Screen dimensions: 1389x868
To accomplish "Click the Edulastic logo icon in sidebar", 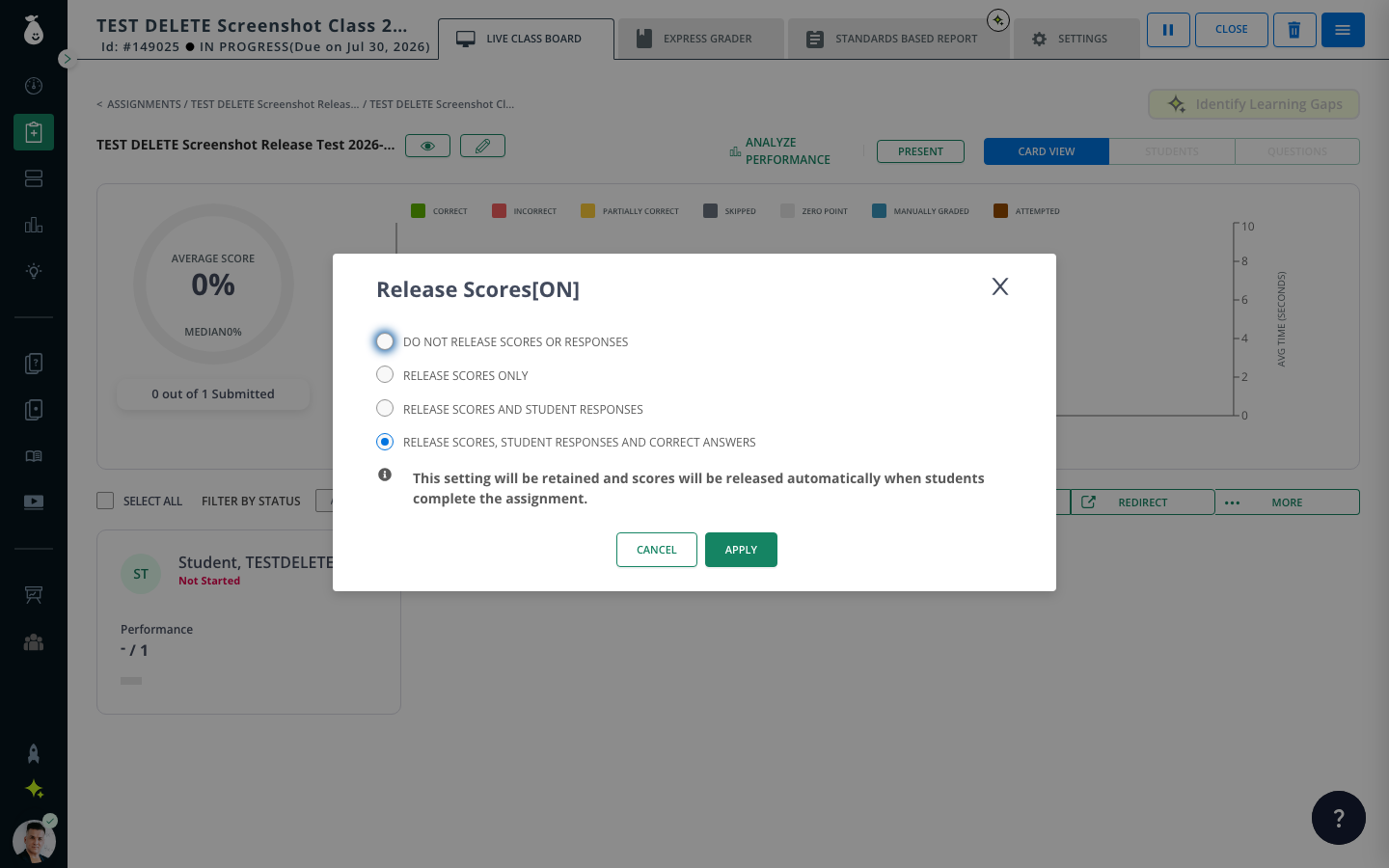I will pyautogui.click(x=34, y=30).
